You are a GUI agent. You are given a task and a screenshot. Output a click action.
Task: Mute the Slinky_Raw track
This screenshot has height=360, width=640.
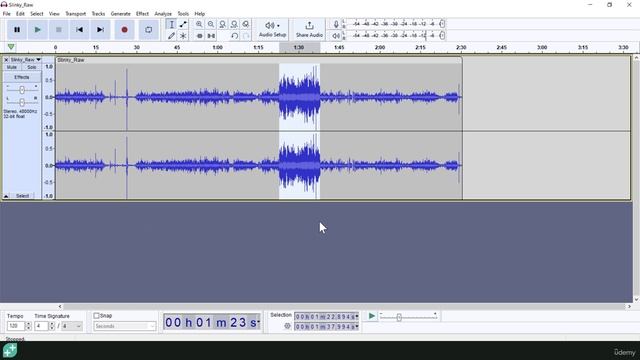(12, 67)
